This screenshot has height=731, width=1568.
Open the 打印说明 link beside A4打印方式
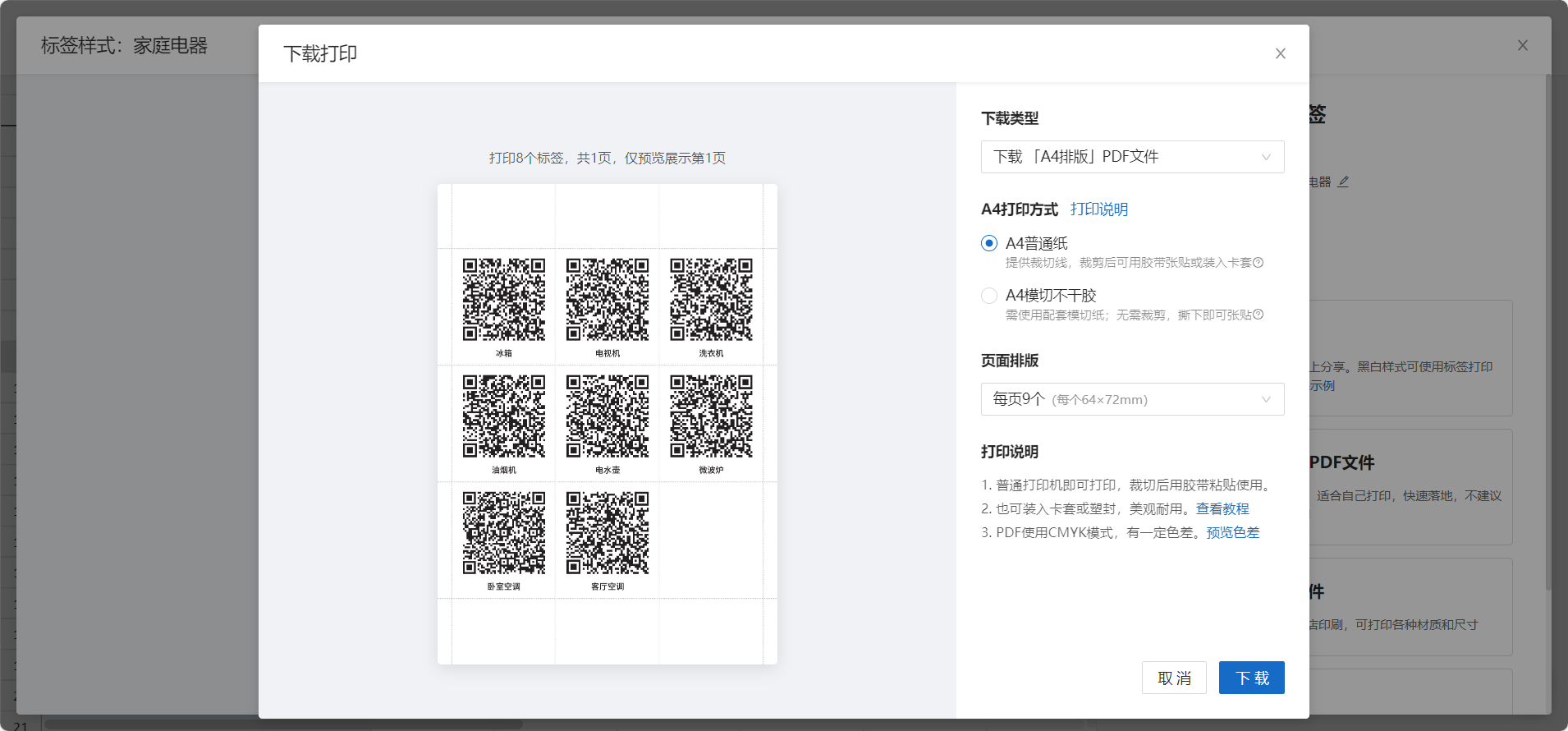pos(1098,209)
